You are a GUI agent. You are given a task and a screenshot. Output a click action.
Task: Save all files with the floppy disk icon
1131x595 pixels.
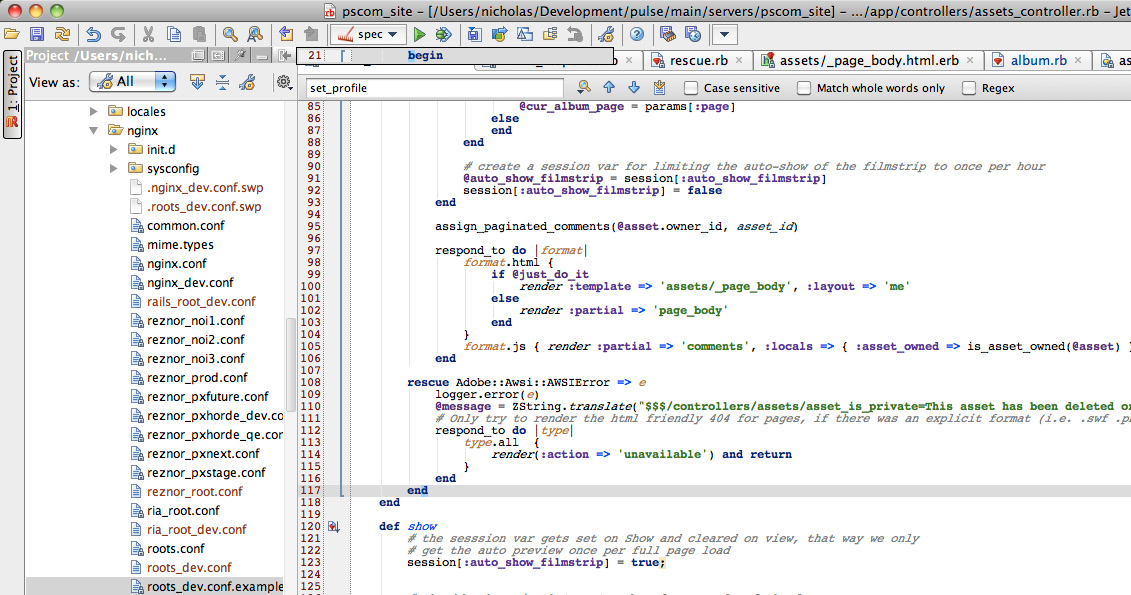(37, 34)
